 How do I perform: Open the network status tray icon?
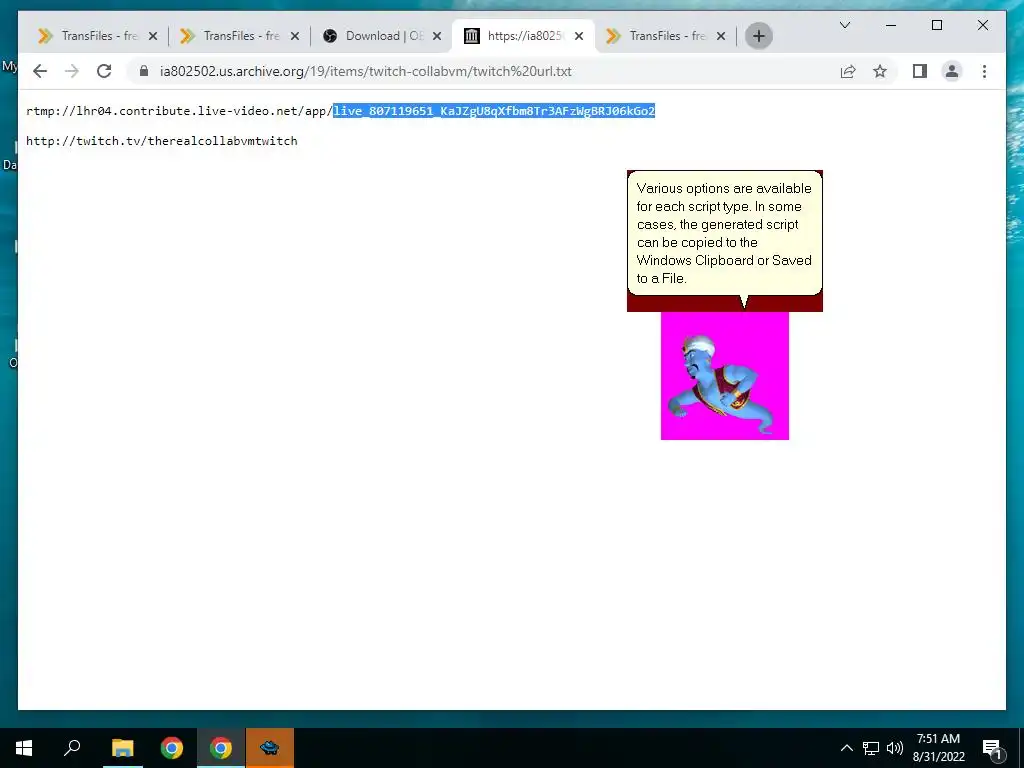point(871,748)
